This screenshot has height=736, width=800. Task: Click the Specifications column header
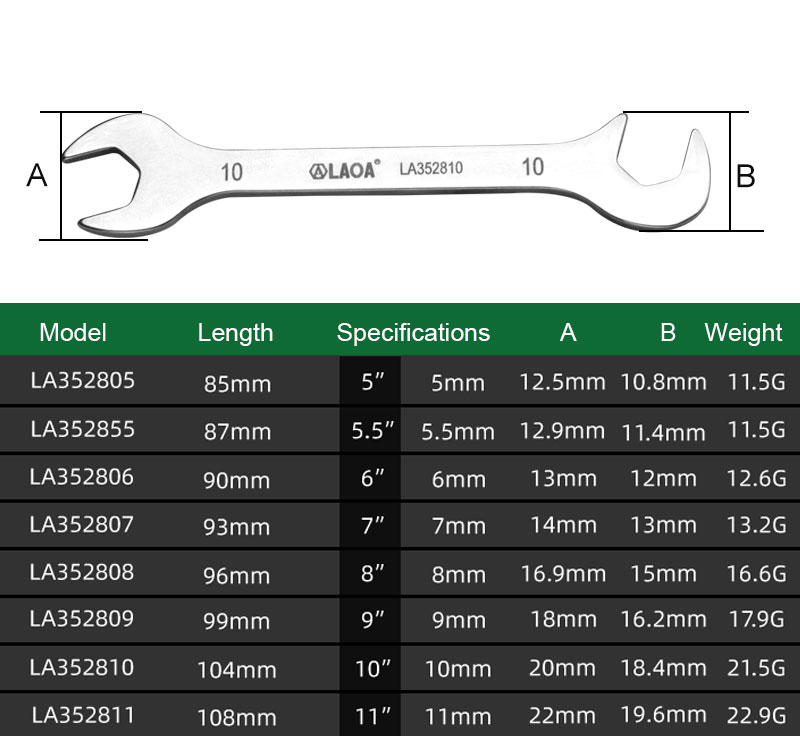tap(413, 333)
